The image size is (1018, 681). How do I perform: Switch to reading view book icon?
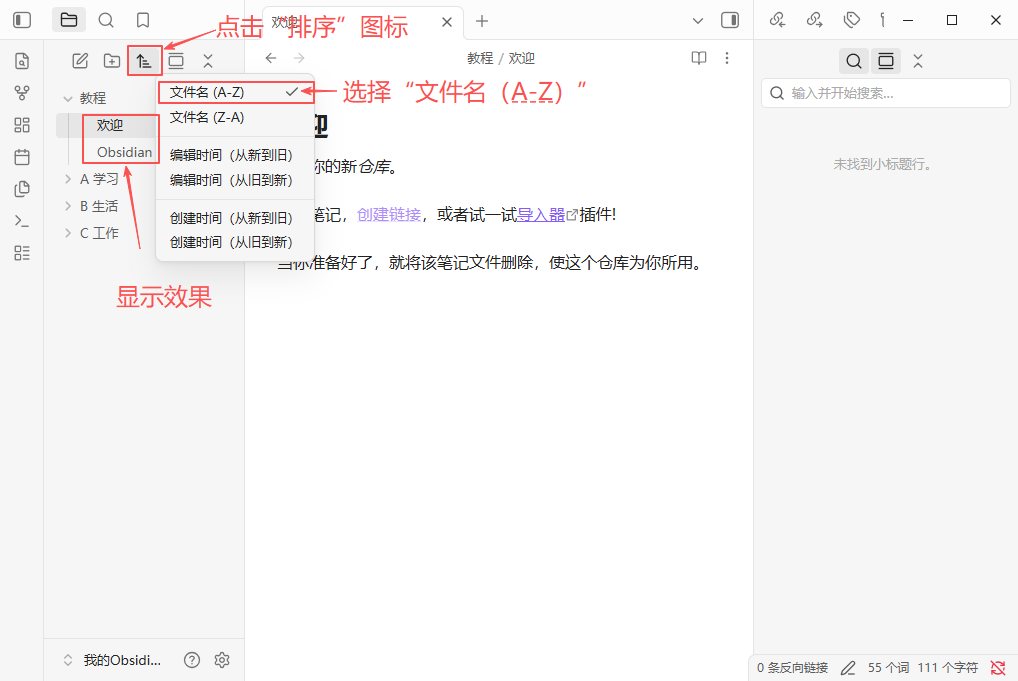[x=699, y=58]
